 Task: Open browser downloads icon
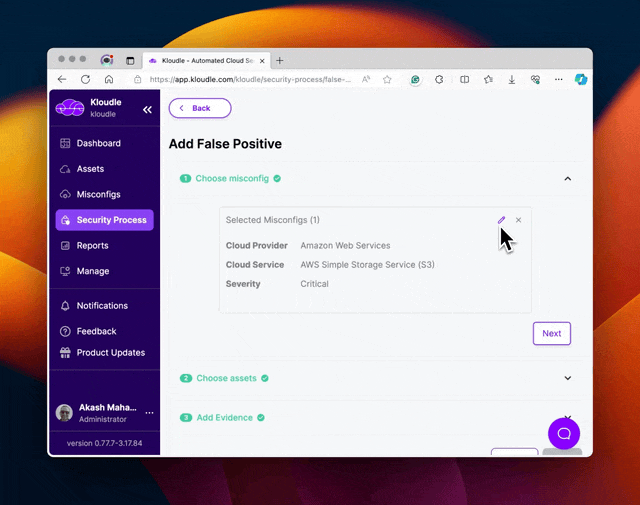point(511,80)
